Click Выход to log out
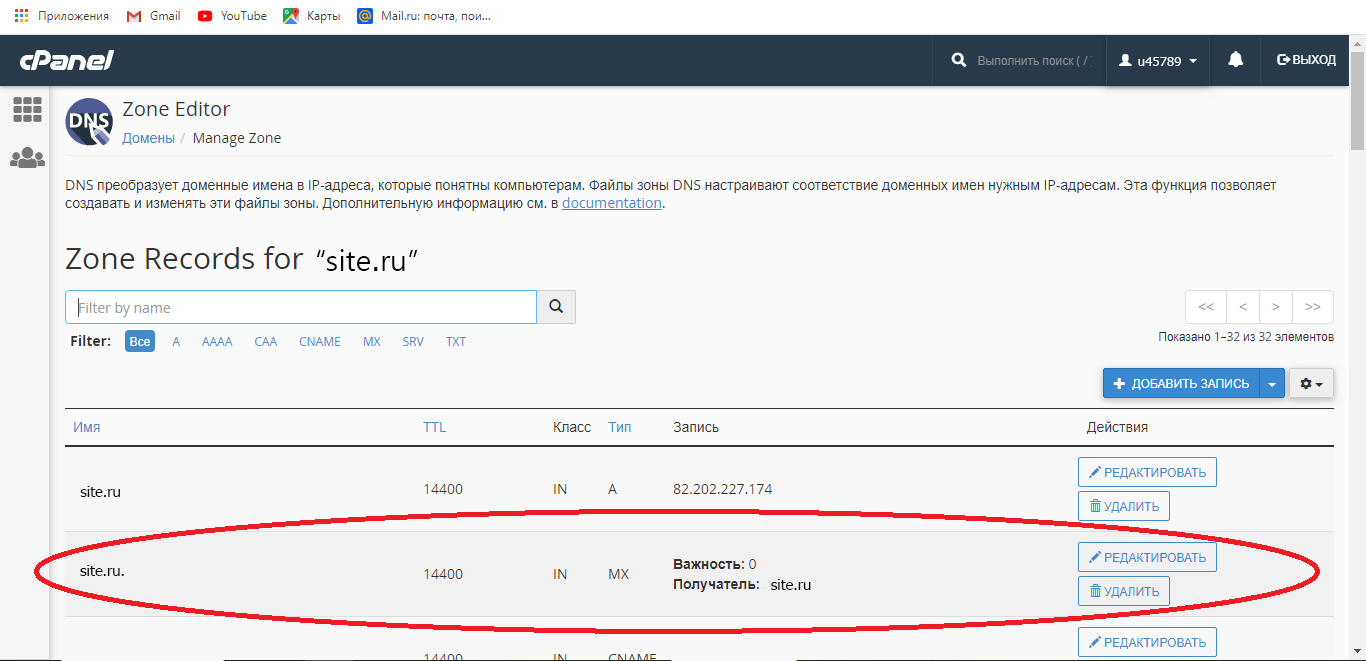 [x=1306, y=60]
